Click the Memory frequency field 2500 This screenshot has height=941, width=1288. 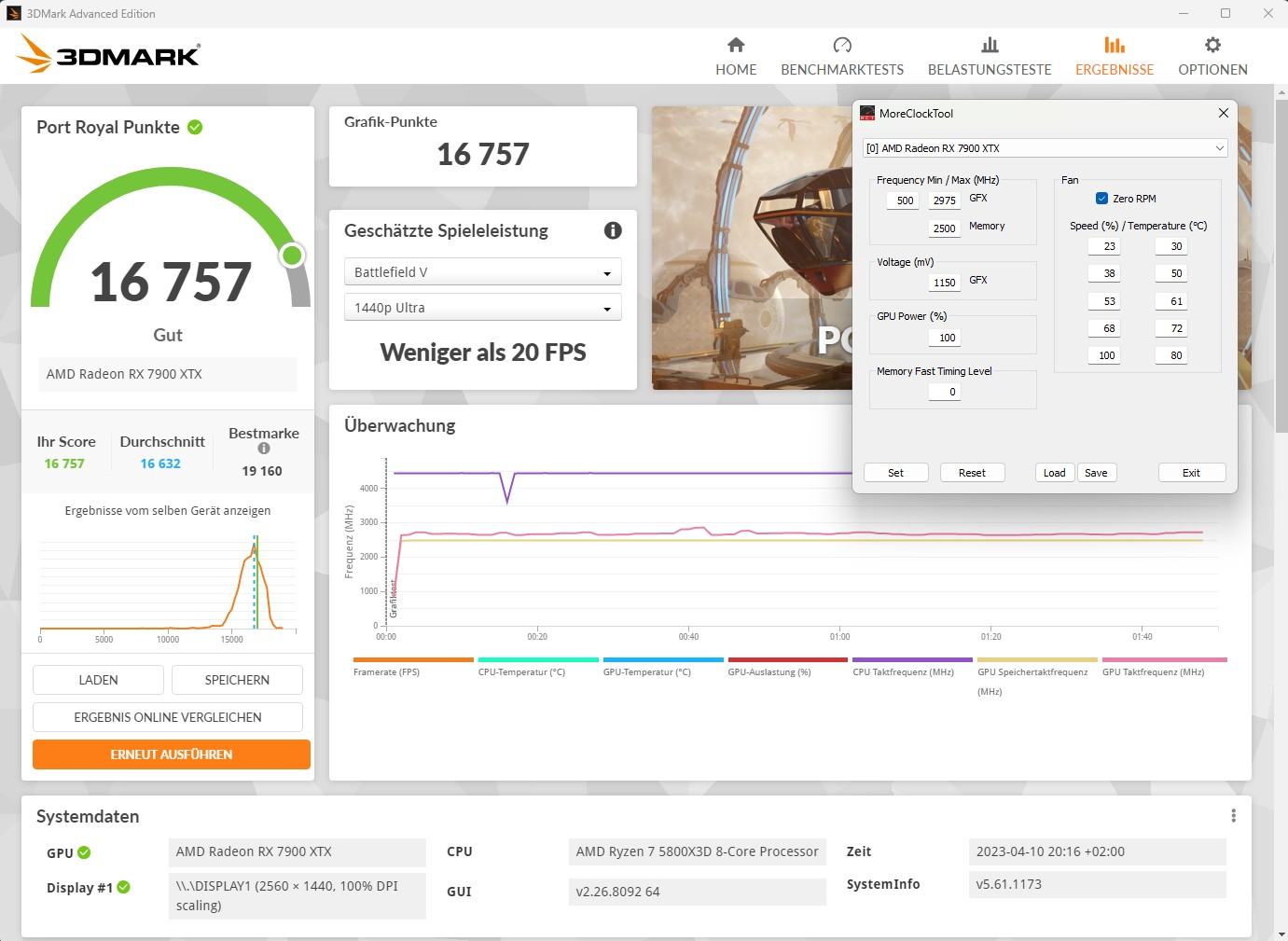click(x=945, y=228)
